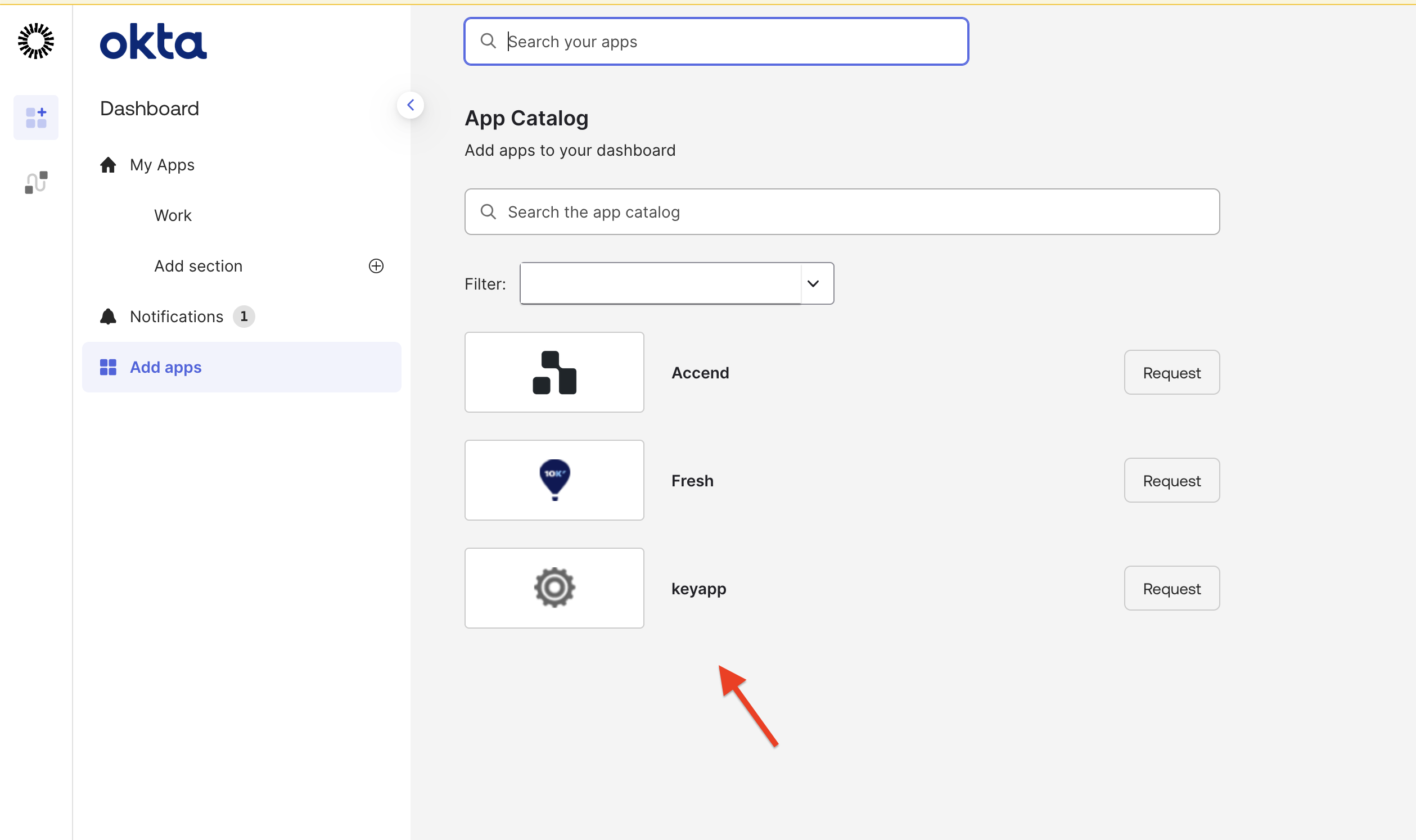This screenshot has height=840, width=1416.
Task: Open the workflows icon in left rail
Action: 36,182
